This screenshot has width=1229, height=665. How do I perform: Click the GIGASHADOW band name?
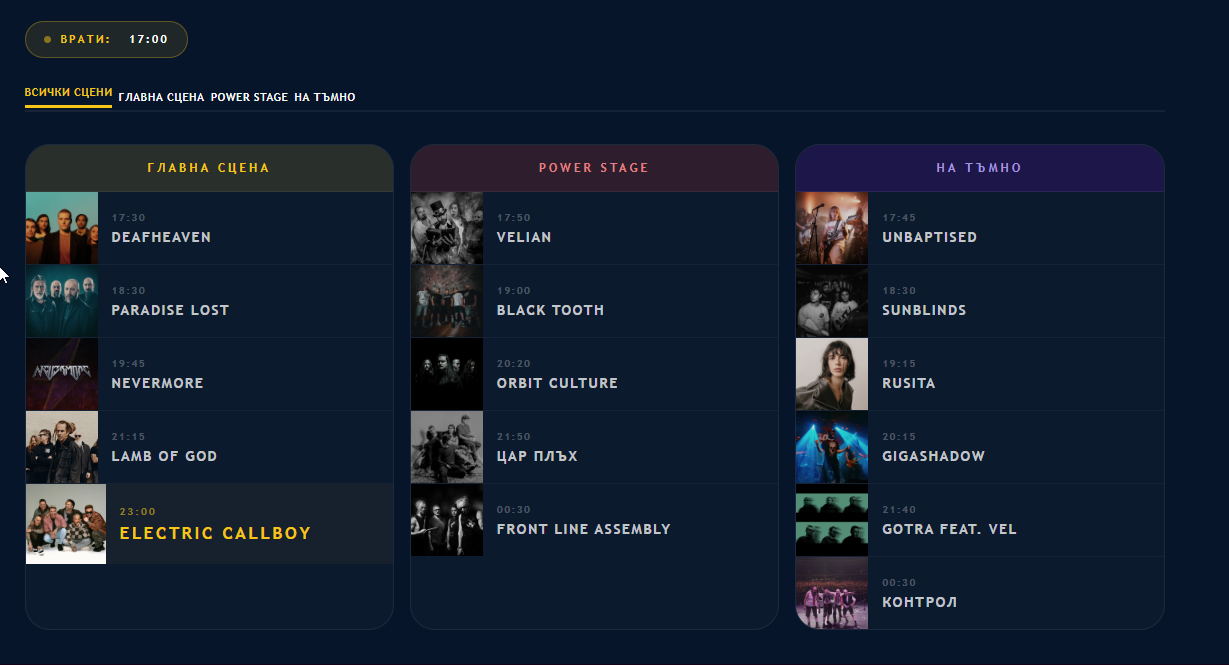933,456
